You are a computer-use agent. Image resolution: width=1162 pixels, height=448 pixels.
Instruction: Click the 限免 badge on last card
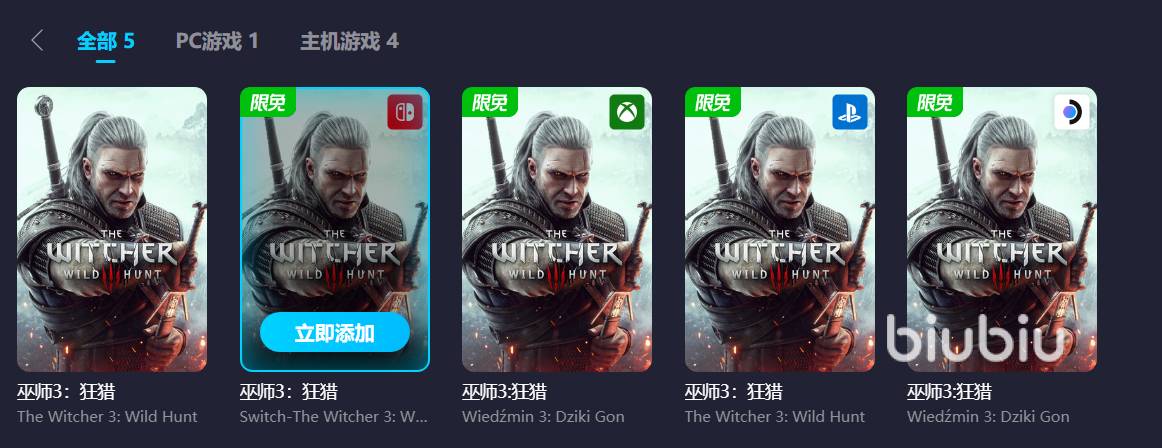(934, 102)
